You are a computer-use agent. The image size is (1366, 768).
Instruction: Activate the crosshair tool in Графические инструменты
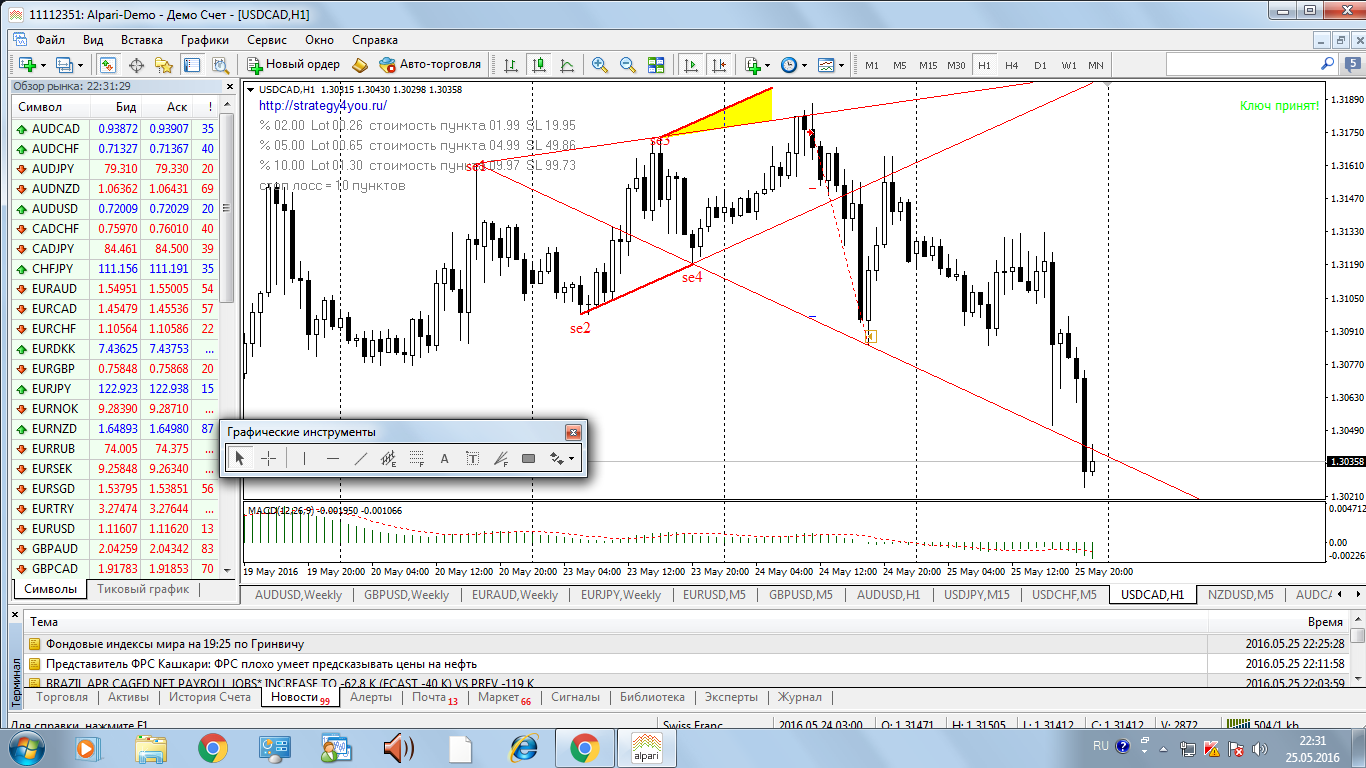coord(269,459)
